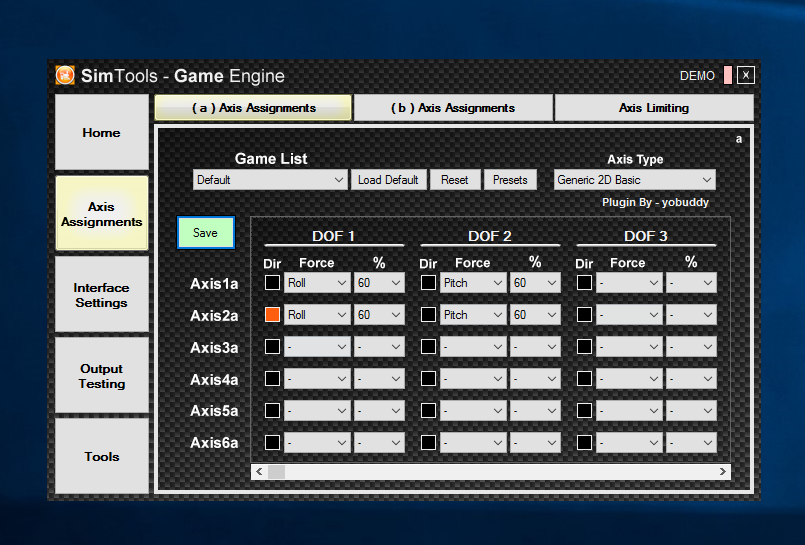Image resolution: width=805 pixels, height=545 pixels.
Task: Click the pink DEMO indicator bar
Action: pyautogui.click(x=727, y=75)
